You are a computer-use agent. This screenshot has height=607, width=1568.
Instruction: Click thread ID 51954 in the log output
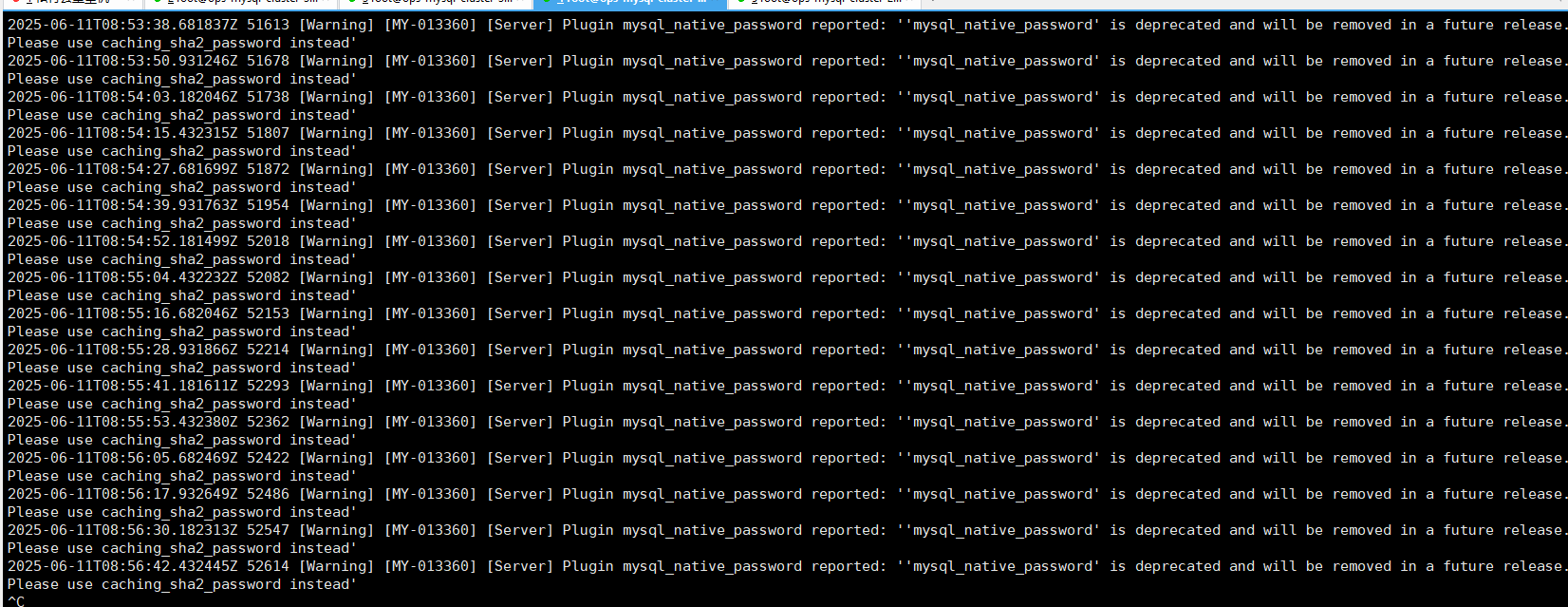pos(268,205)
